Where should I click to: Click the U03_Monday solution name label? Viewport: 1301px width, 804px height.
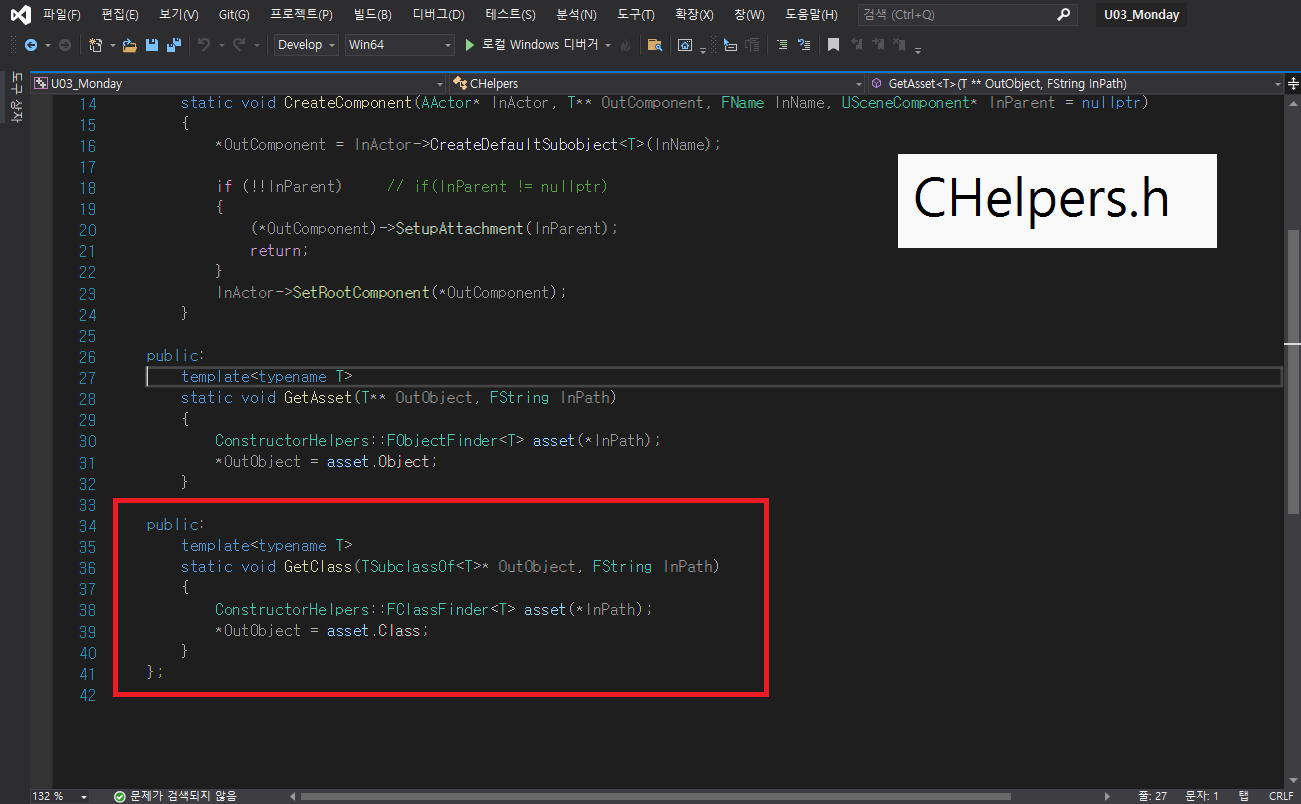pos(1141,15)
